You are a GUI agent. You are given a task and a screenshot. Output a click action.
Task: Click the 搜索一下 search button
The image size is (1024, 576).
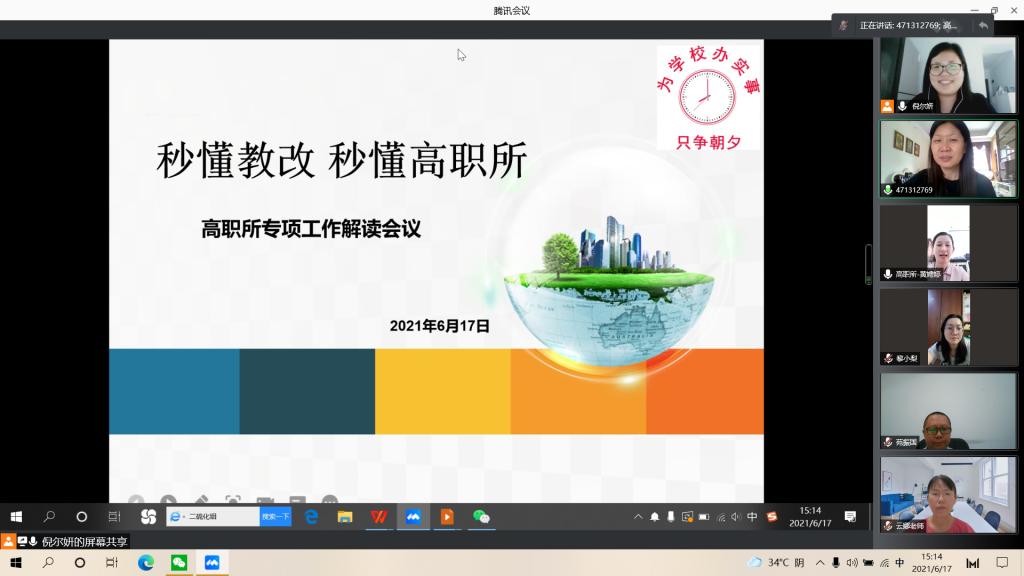(x=275, y=517)
